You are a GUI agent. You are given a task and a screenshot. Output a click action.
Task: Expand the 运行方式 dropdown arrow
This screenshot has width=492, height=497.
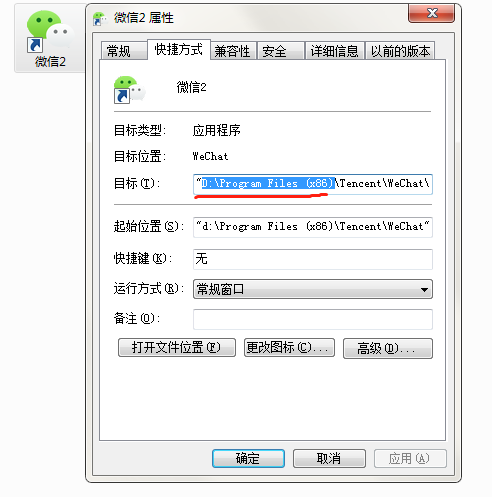[424, 289]
